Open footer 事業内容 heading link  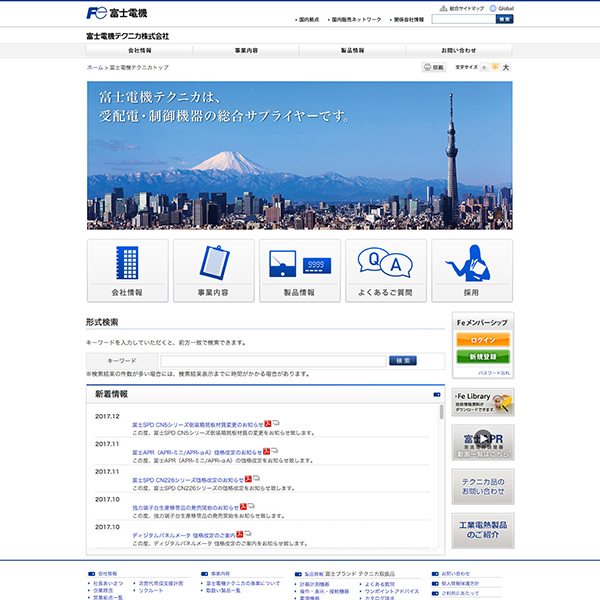tap(220, 574)
